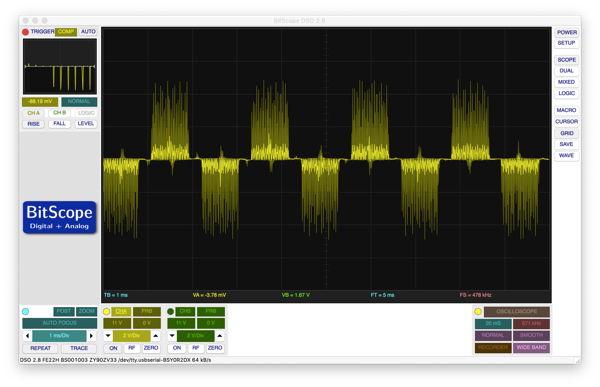
Task: Click the red TRIGGER indicator light
Action: point(25,32)
